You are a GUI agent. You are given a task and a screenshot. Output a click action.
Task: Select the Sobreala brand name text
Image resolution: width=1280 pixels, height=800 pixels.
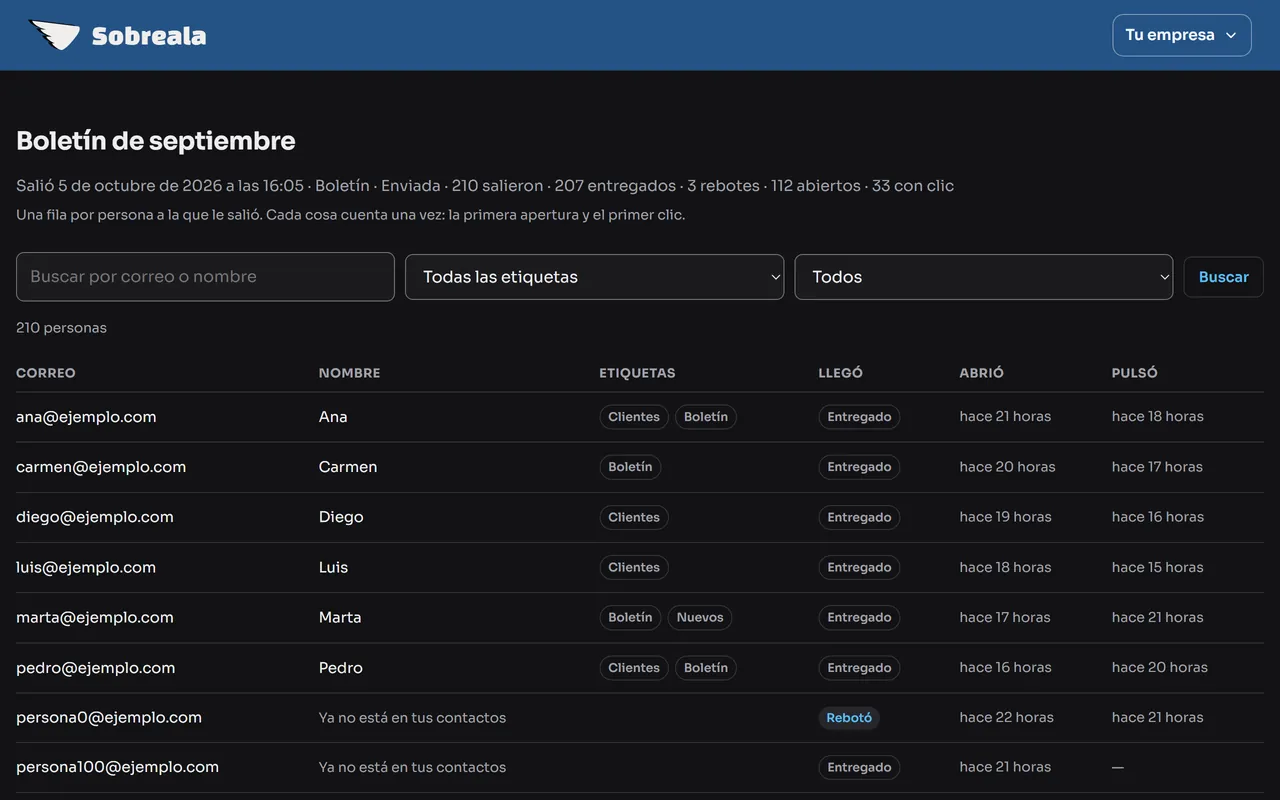point(149,37)
